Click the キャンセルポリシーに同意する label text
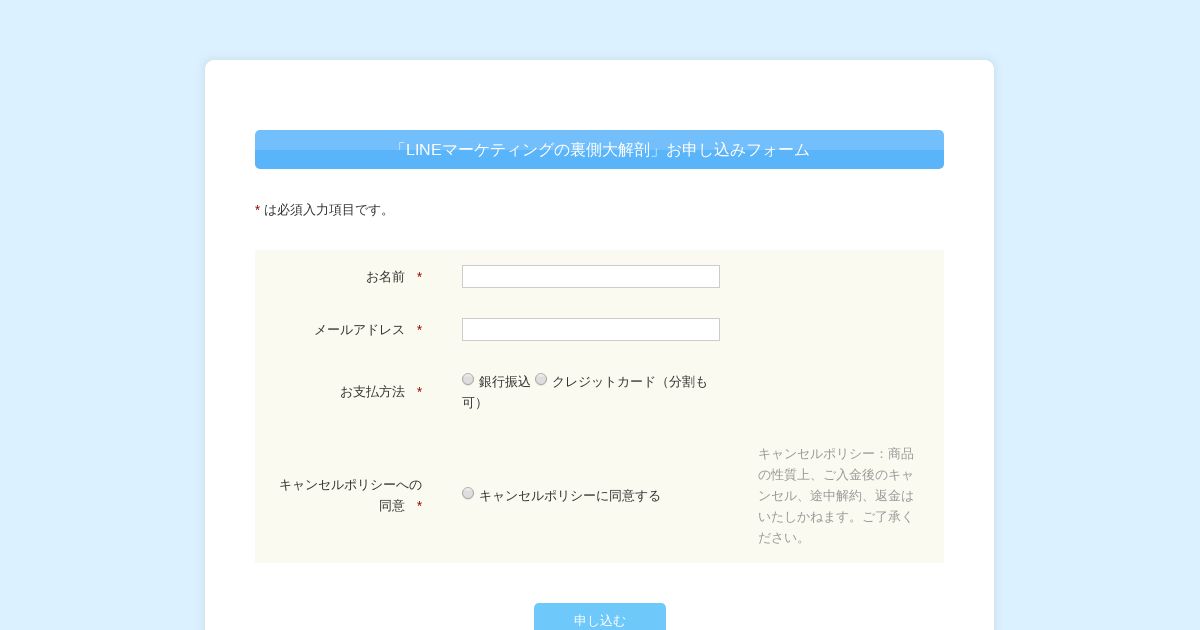 click(x=569, y=496)
